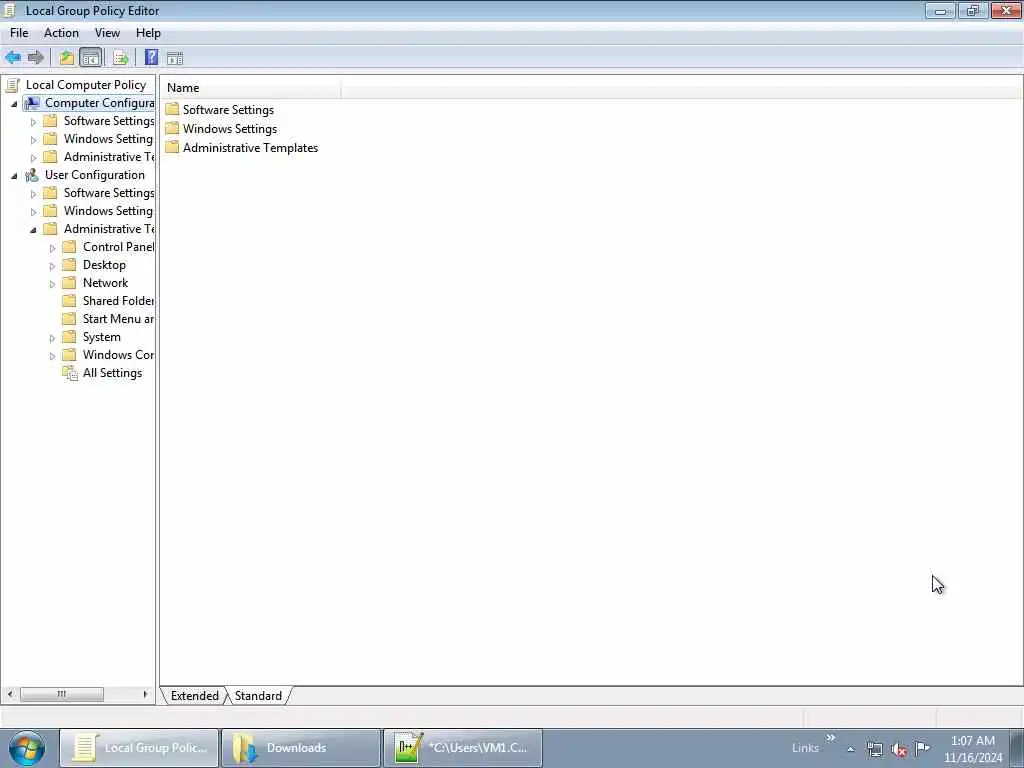Restore down the Local Group Policy Editor window

click(972, 10)
